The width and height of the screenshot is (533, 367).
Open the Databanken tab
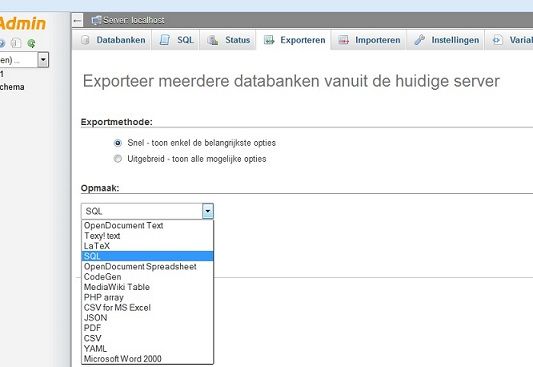click(x=111, y=40)
